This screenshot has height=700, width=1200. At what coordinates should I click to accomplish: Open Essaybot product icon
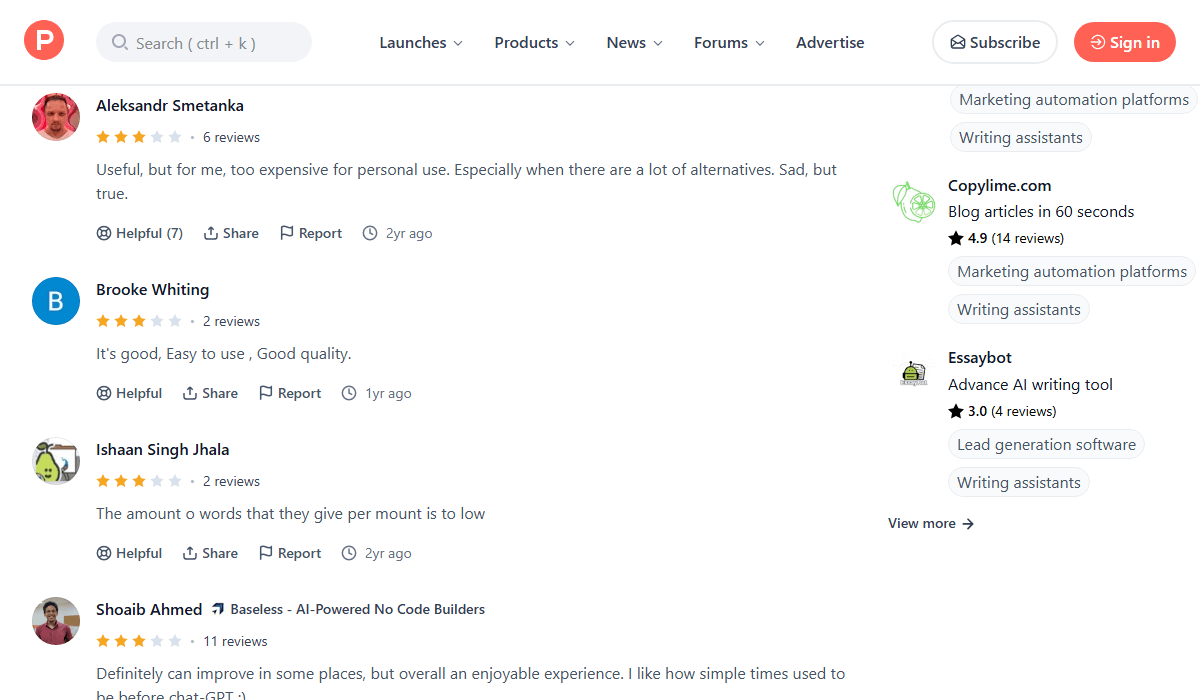(913, 373)
